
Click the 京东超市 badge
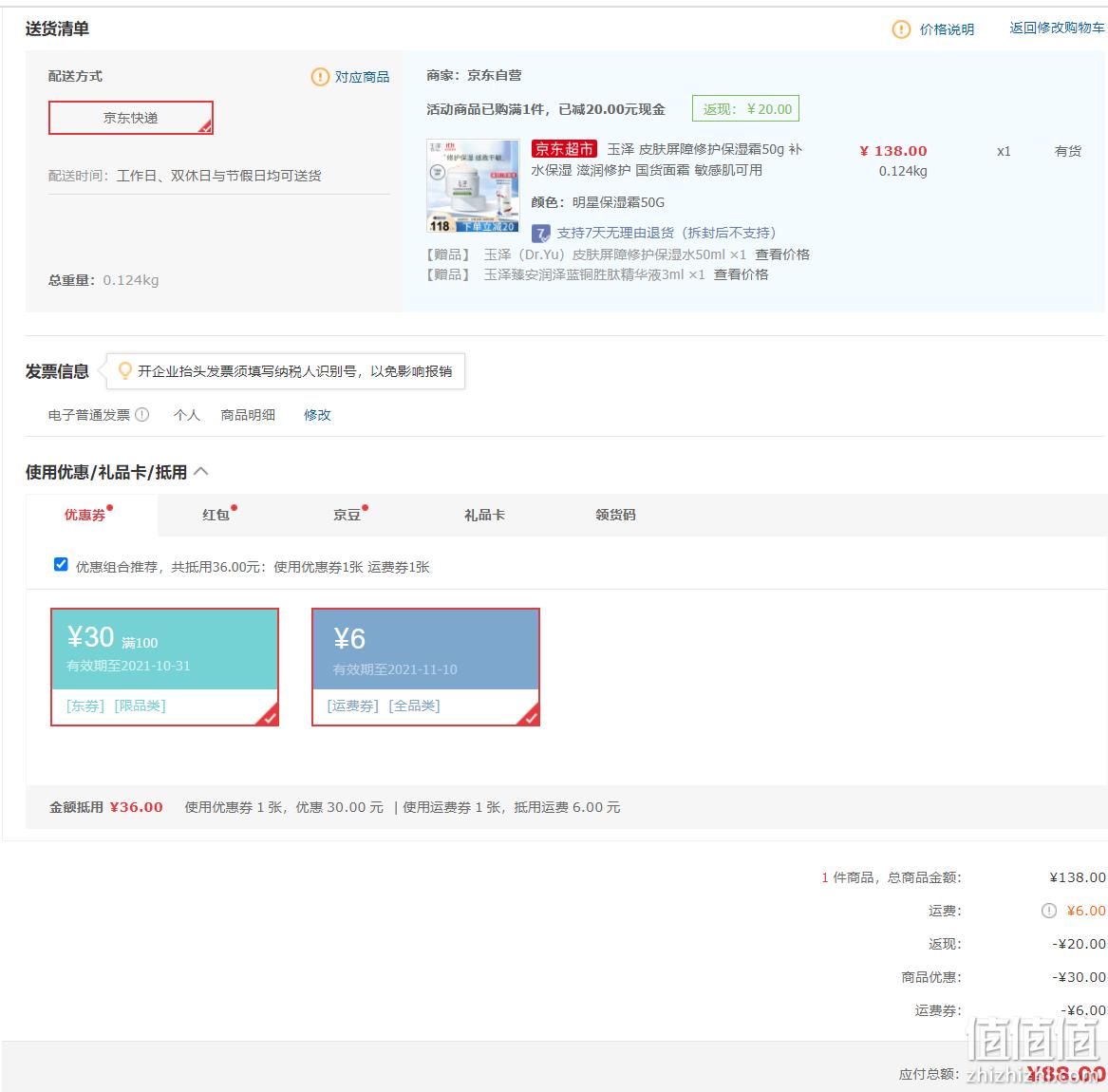tap(564, 149)
